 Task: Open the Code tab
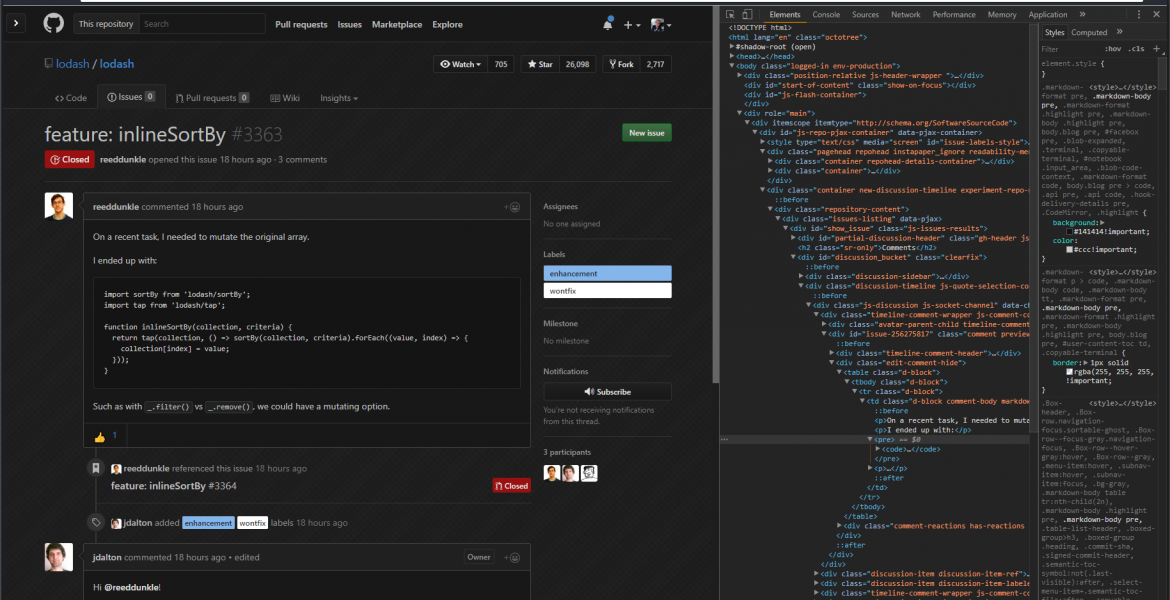pyautogui.click(x=71, y=98)
